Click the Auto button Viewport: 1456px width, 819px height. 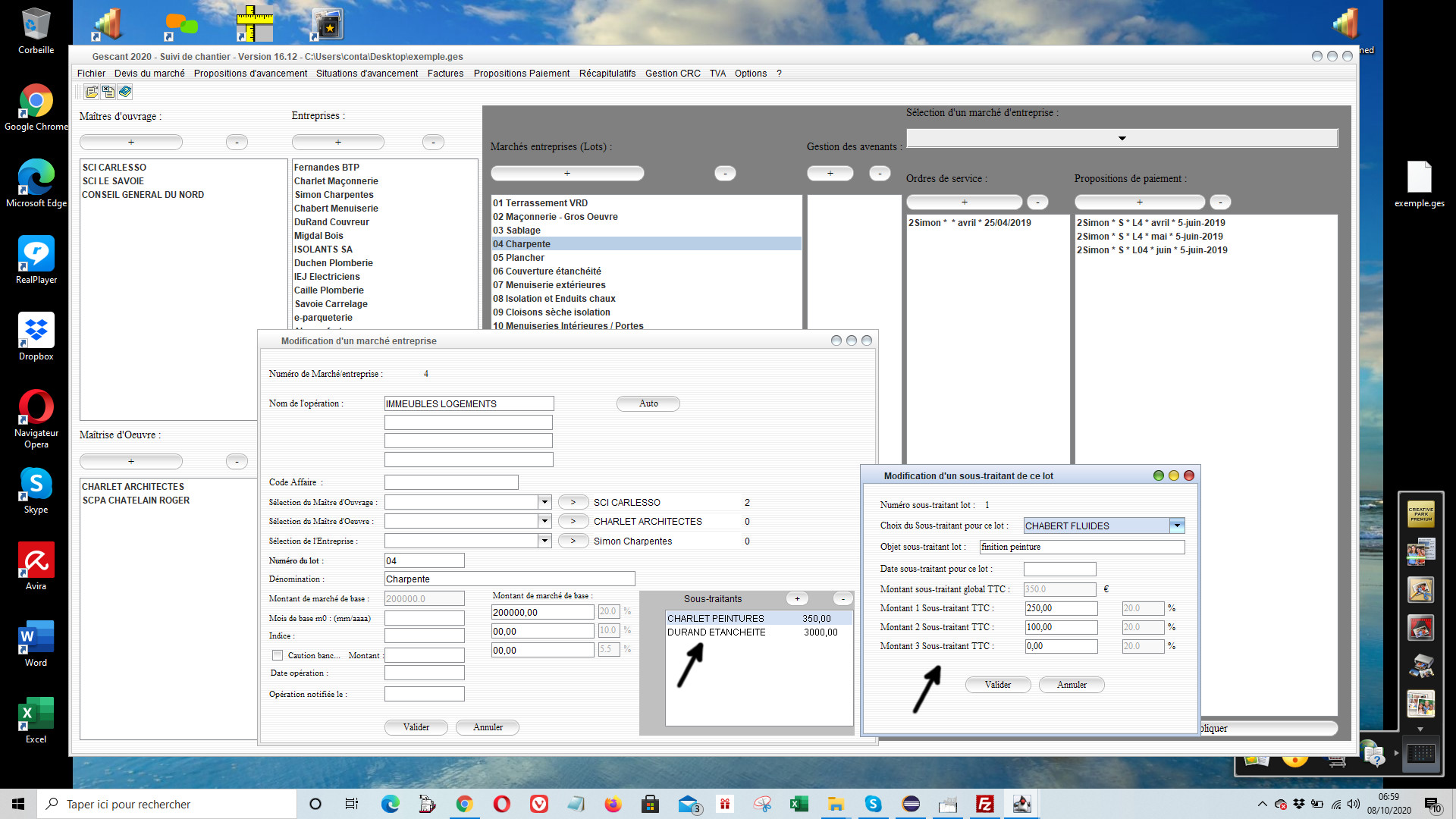(x=648, y=403)
